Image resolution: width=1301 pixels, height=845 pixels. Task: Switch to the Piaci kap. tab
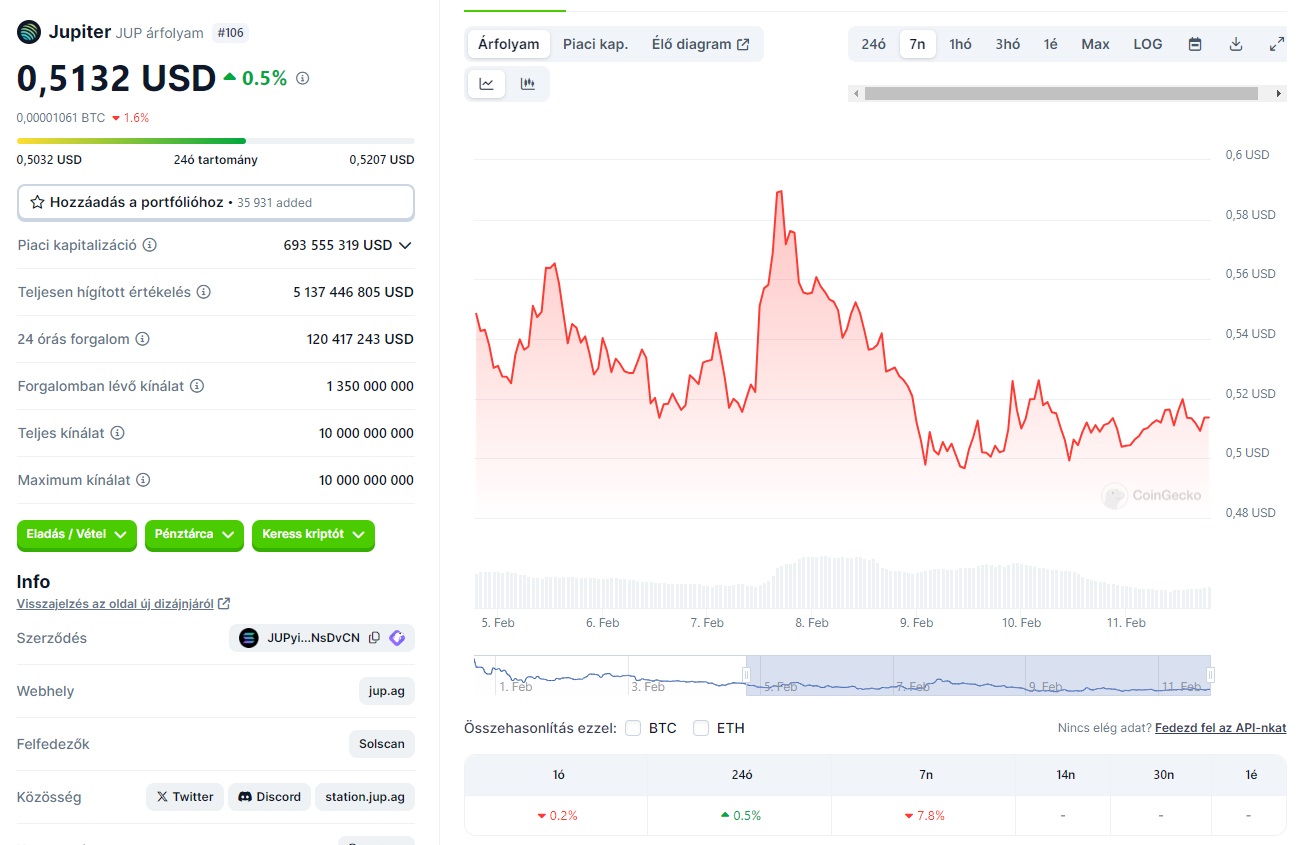[x=595, y=44]
